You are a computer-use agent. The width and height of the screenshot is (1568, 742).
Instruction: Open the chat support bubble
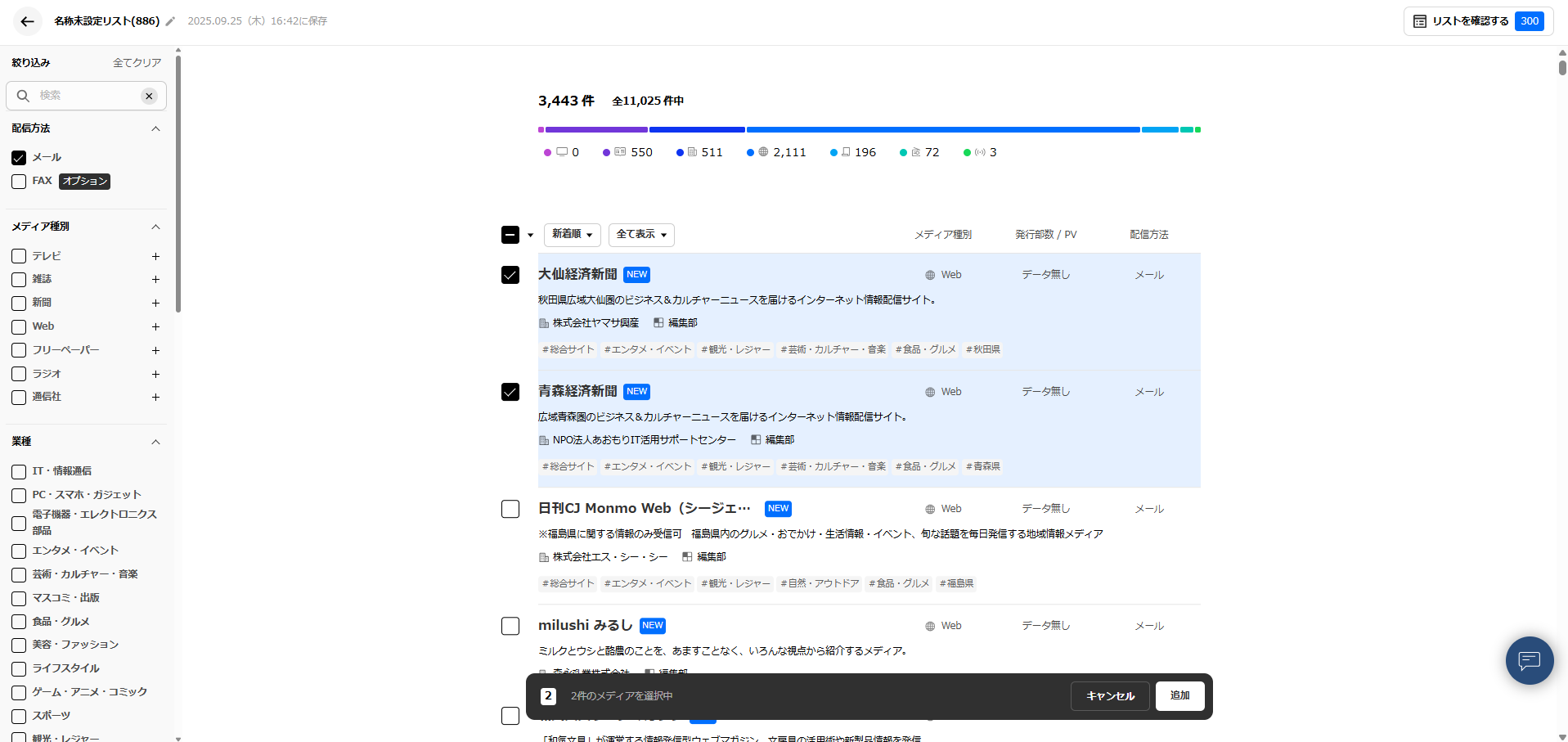[x=1529, y=660]
